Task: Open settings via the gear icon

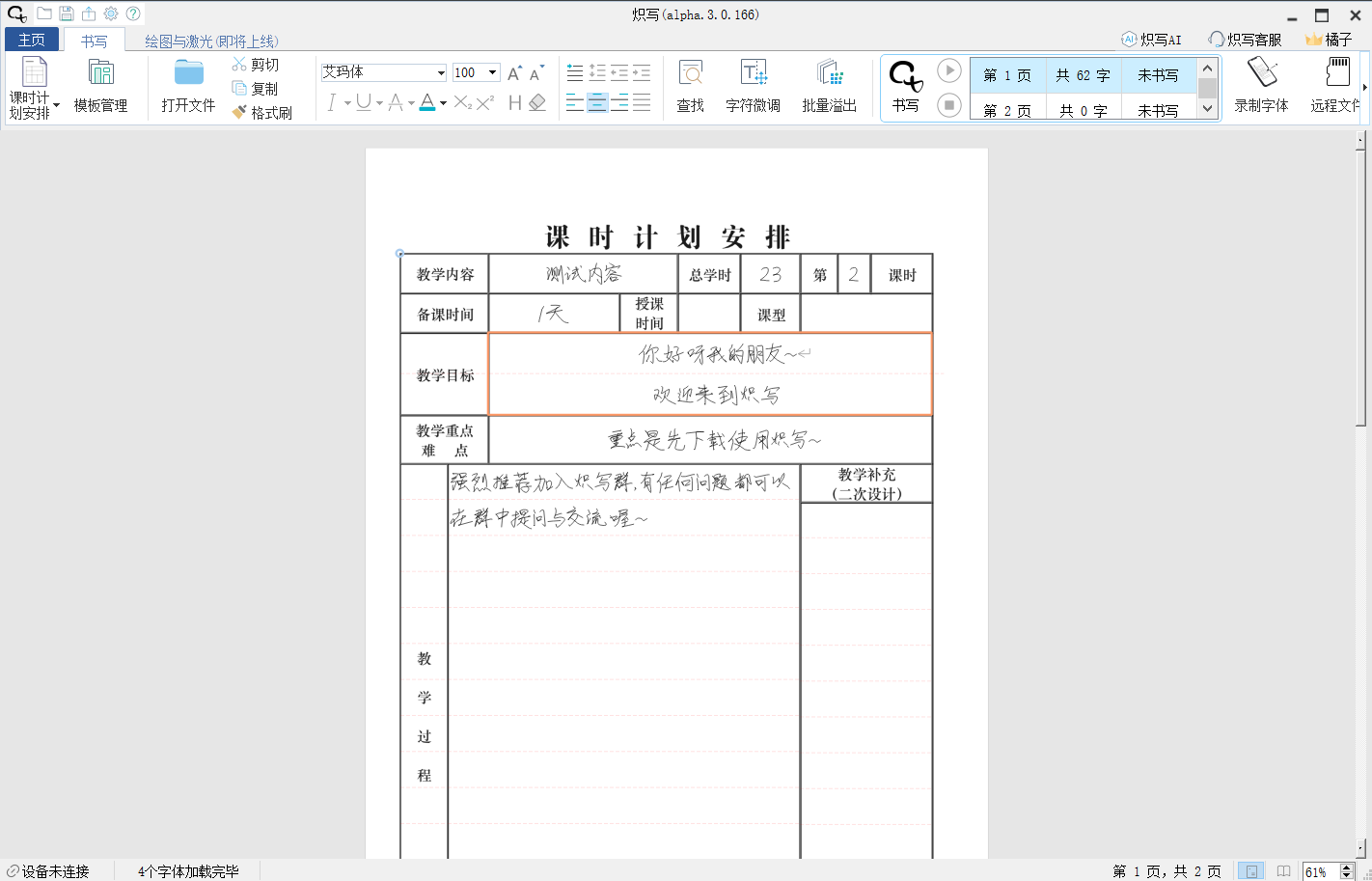Action: tap(111, 14)
